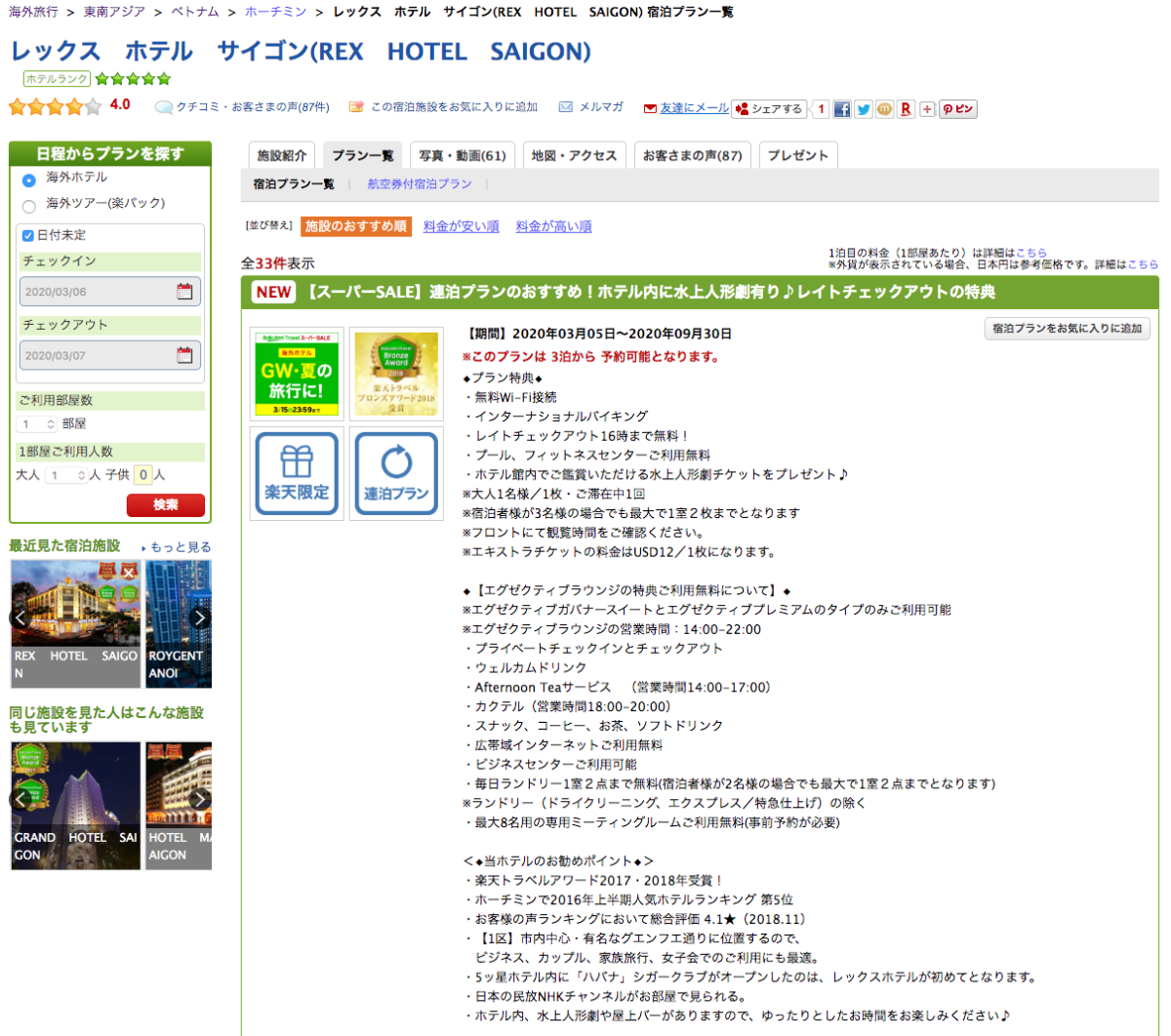
Task: Open the REX HOTEL SAIGON recently viewed thumbnail
Action: point(75,624)
